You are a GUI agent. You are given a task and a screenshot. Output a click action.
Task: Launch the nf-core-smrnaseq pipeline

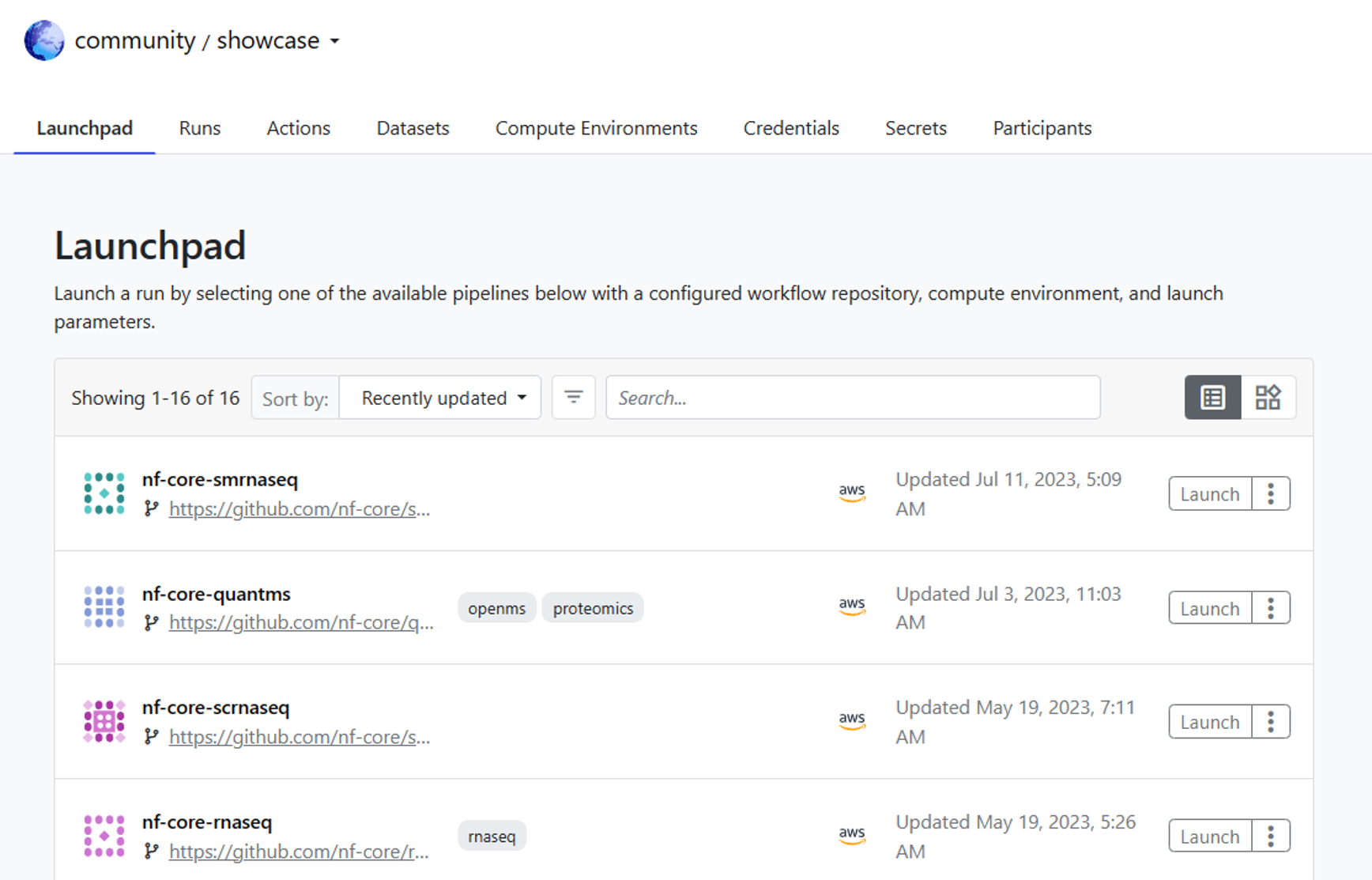pyautogui.click(x=1210, y=493)
